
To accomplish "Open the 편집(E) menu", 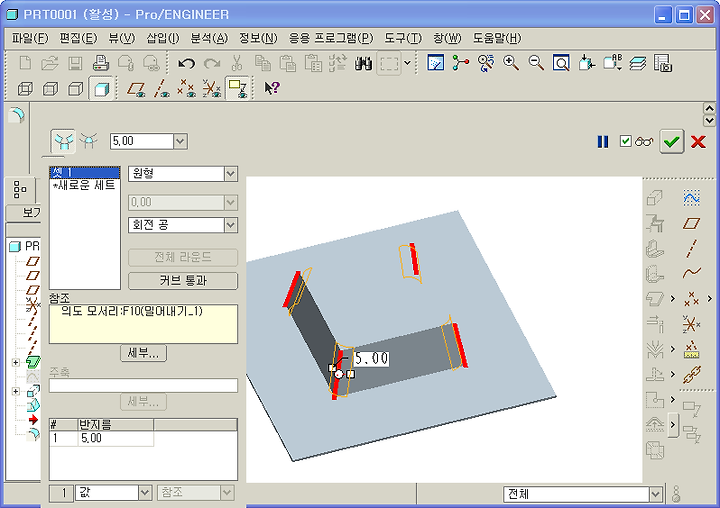I will 79,38.
